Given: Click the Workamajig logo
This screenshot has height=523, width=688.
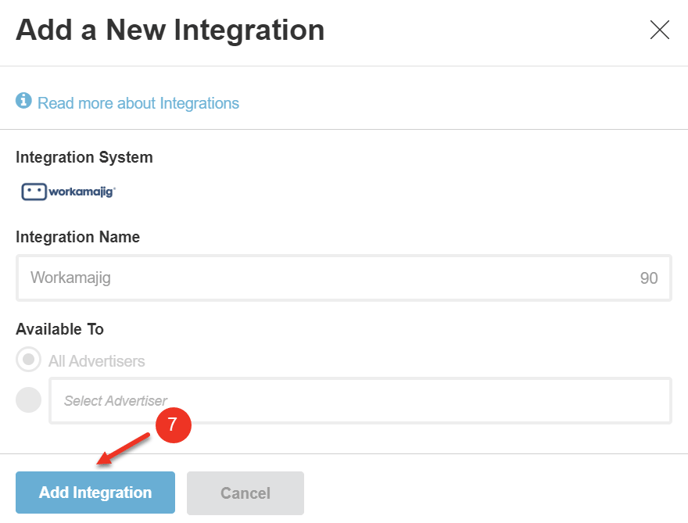Looking at the screenshot, I should click(68, 192).
